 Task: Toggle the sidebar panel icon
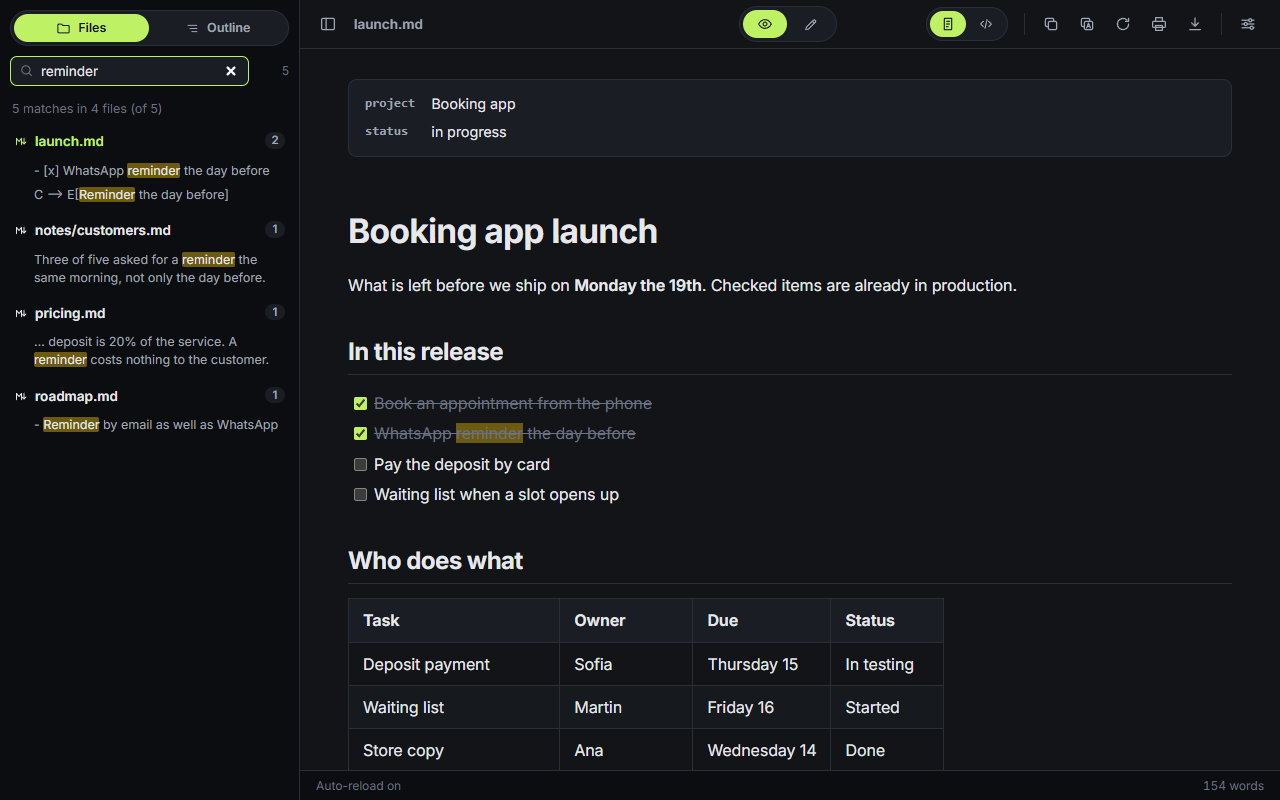click(x=328, y=24)
